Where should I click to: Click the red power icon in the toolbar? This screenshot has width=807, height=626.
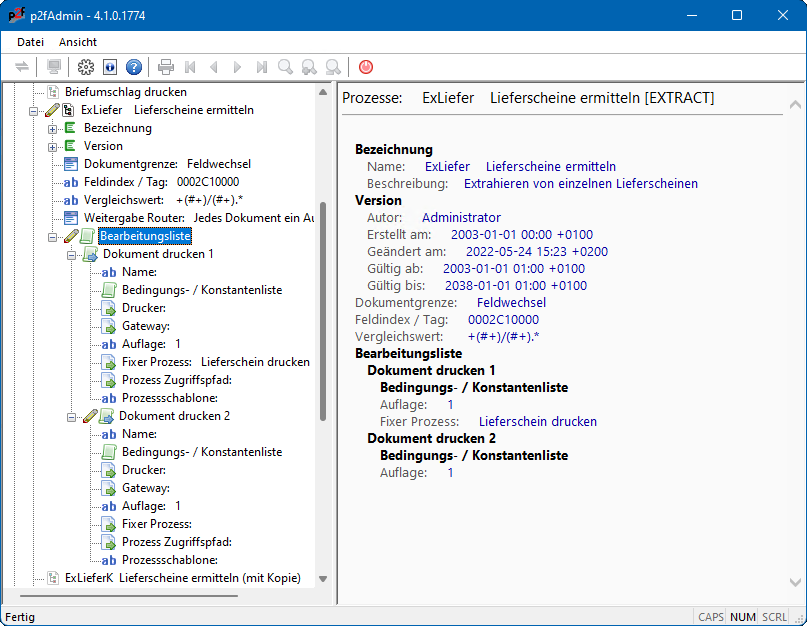coord(366,67)
